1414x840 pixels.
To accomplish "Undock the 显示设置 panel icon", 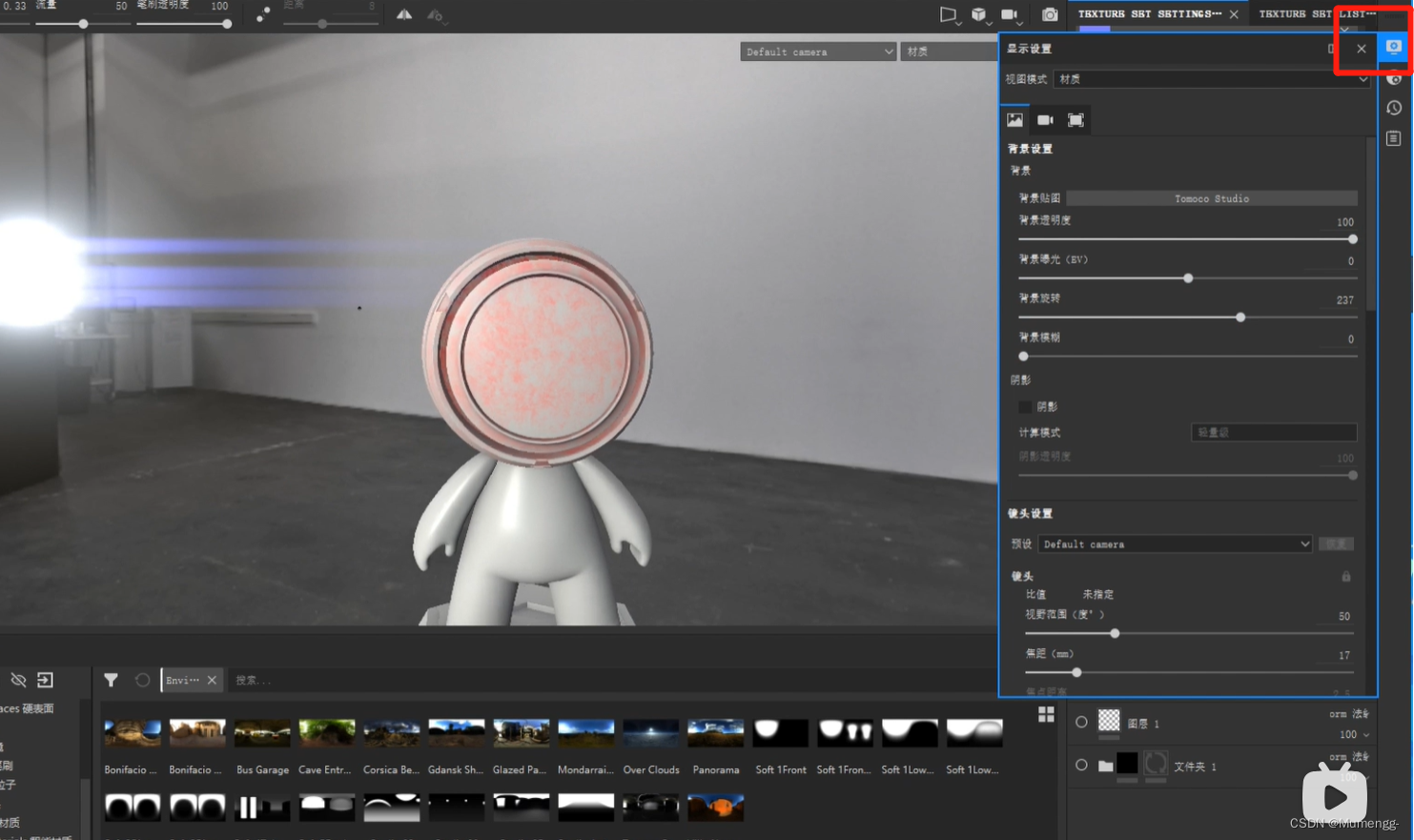I will [1332, 49].
